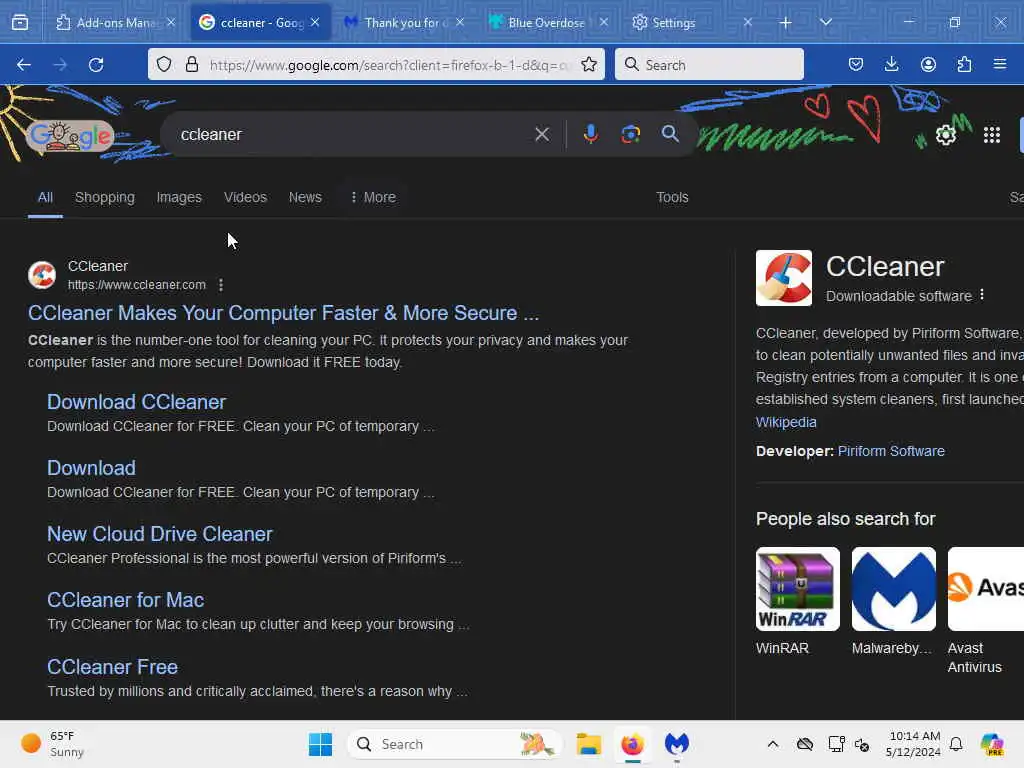The height and width of the screenshot is (768, 1024).
Task: Select the News results filter
Action: 305,197
